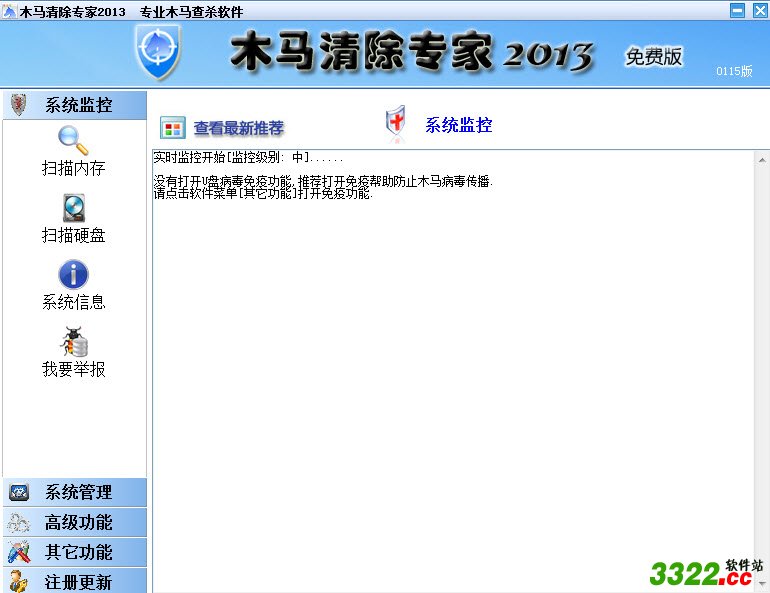This screenshot has width=770, height=593.
Task: Click the 系统管理 panel icon
Action: click(19, 492)
